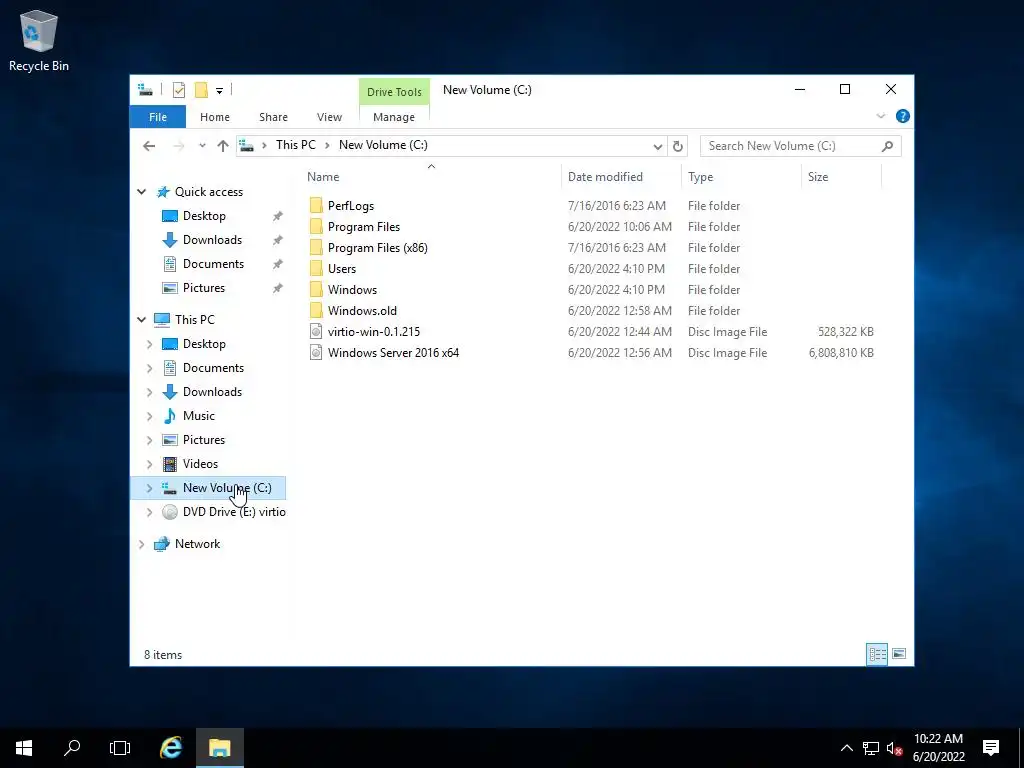This screenshot has height=768, width=1024.
Task: Expand the Videos tree node
Action: pyautogui.click(x=150, y=464)
